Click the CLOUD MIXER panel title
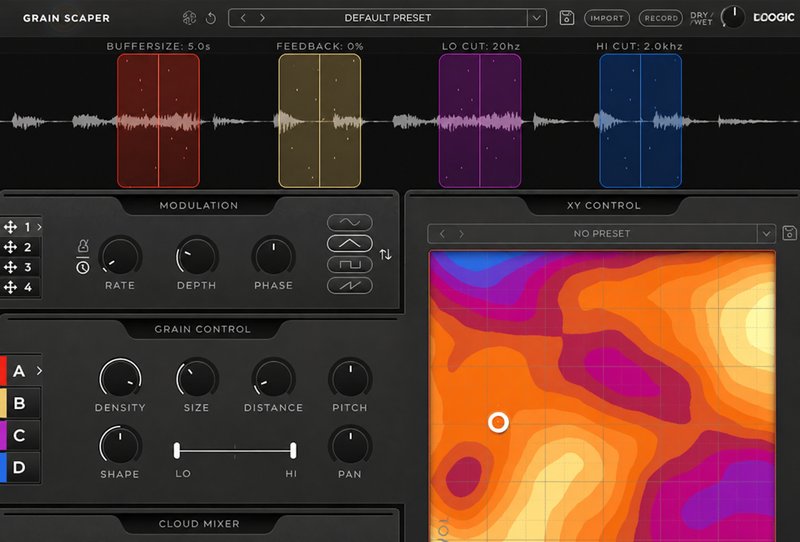The image size is (800, 542). point(199,524)
